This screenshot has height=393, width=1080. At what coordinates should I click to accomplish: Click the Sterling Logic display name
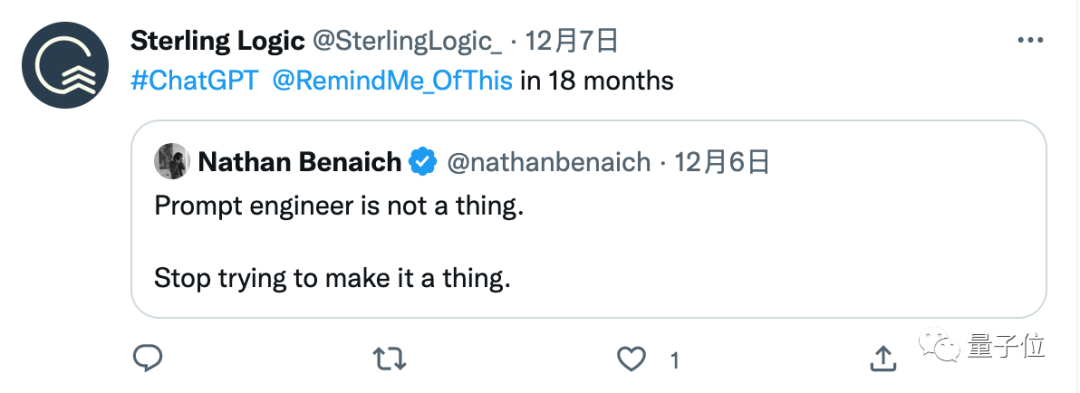(218, 42)
